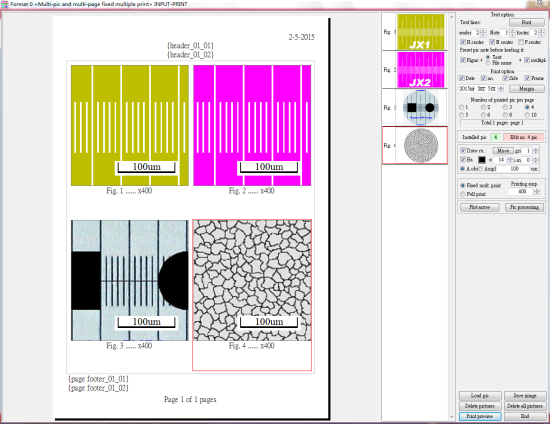Click the Delete all pictures button

[x=525, y=406]
